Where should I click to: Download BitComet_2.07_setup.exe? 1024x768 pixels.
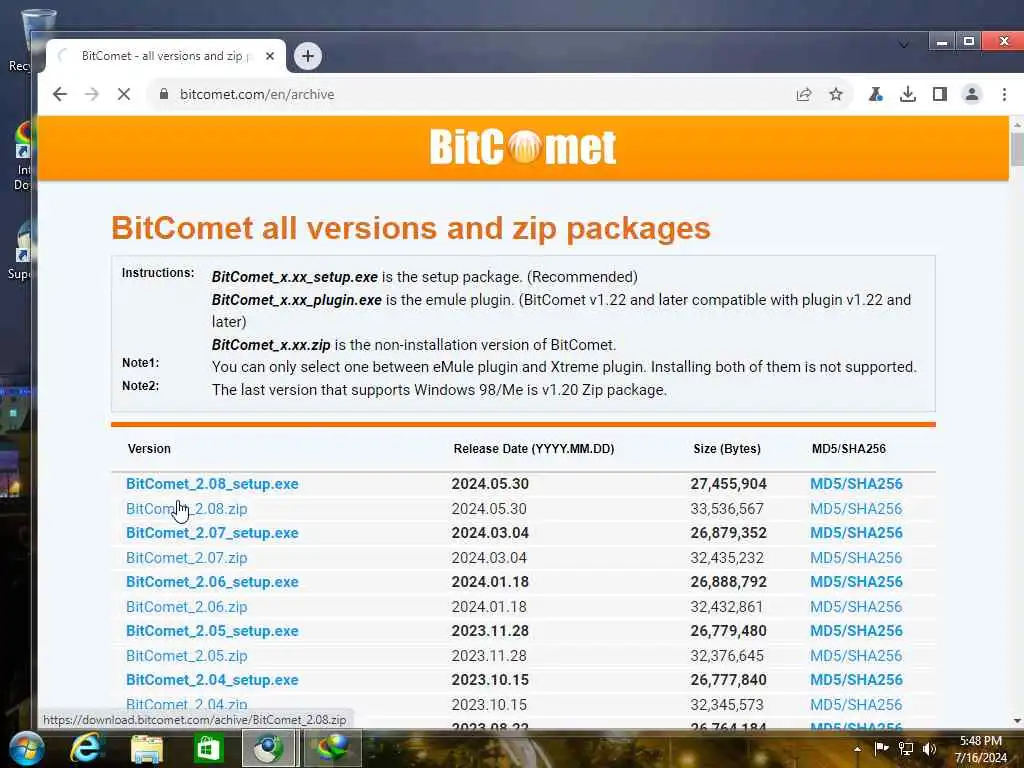click(x=212, y=533)
